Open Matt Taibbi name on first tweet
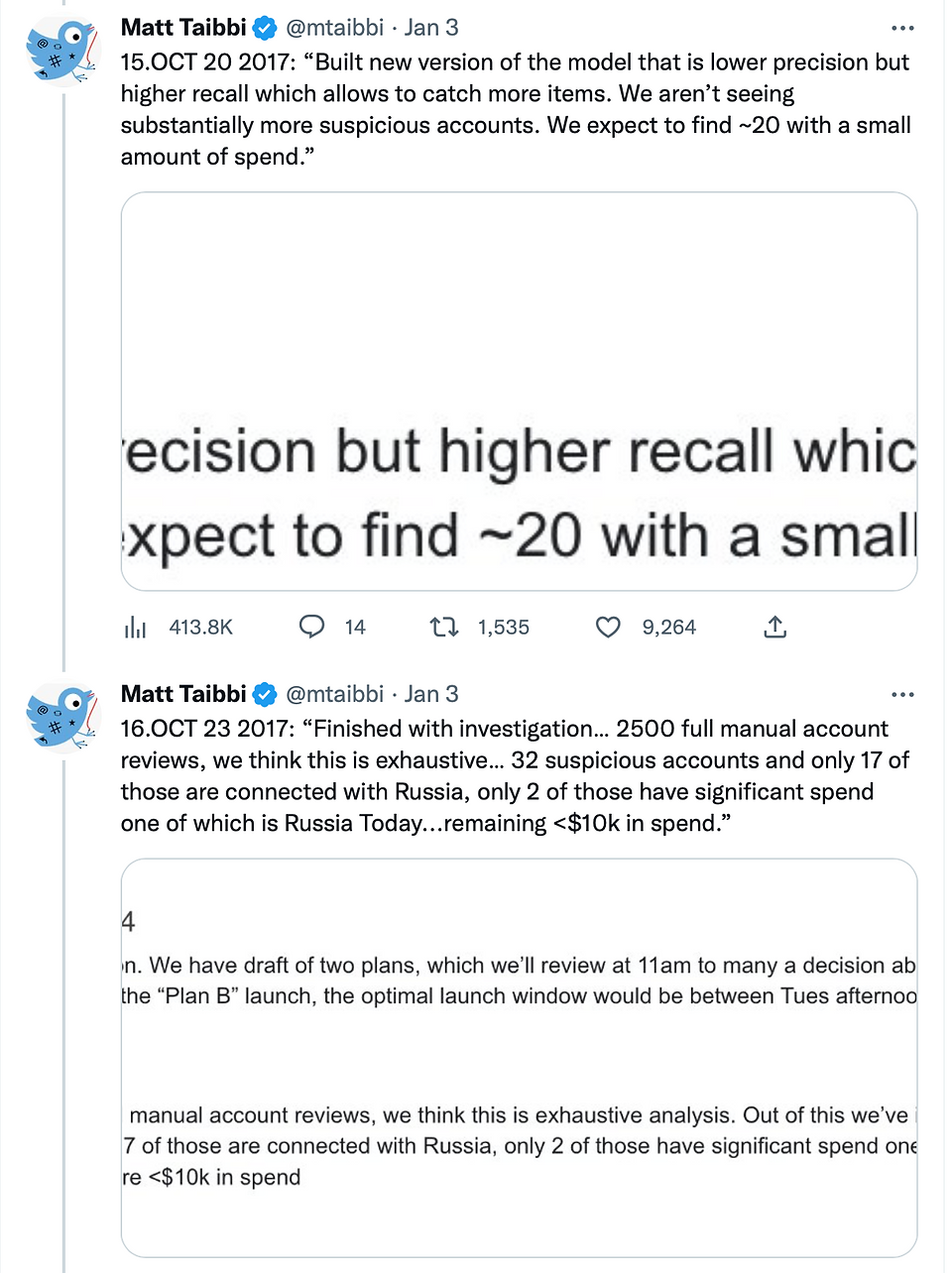952x1273 pixels. pos(183,28)
